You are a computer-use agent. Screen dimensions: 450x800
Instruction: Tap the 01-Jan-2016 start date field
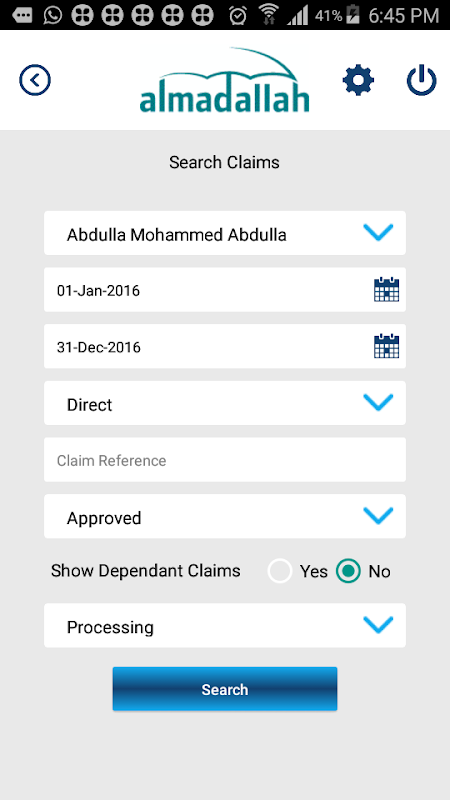point(225,290)
